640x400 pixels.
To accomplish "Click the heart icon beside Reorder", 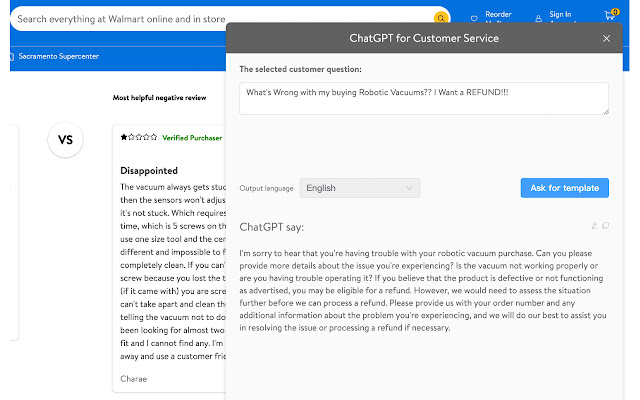I will (474, 18).
